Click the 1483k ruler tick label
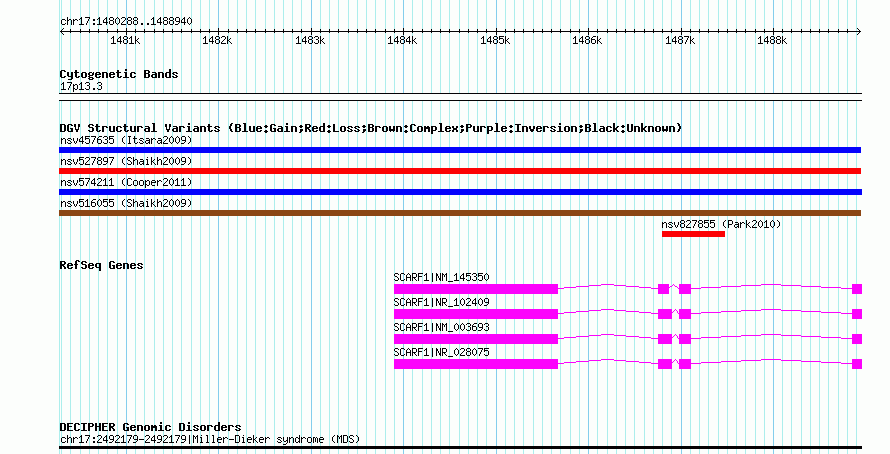 coord(310,41)
